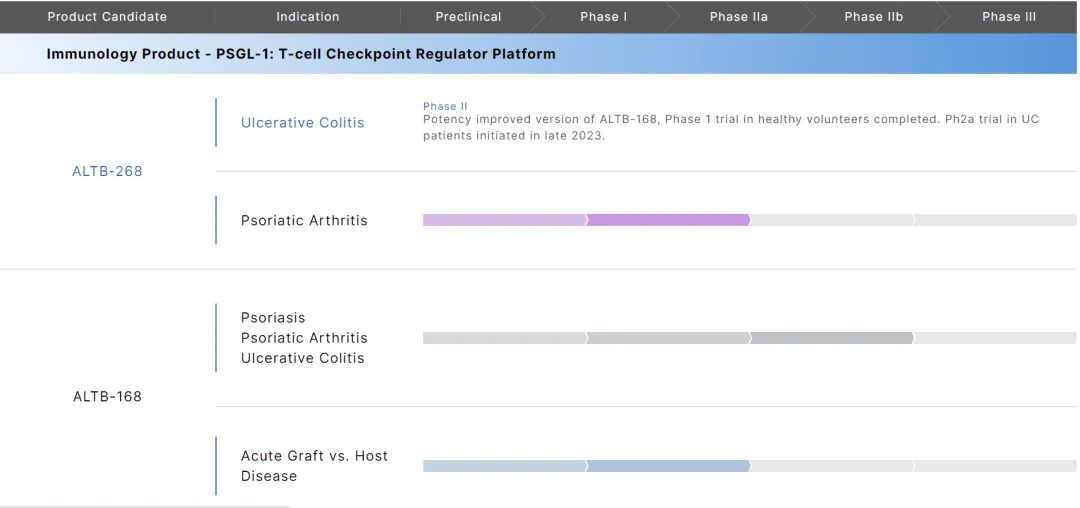Click the Psoriasis indication text

(273, 318)
